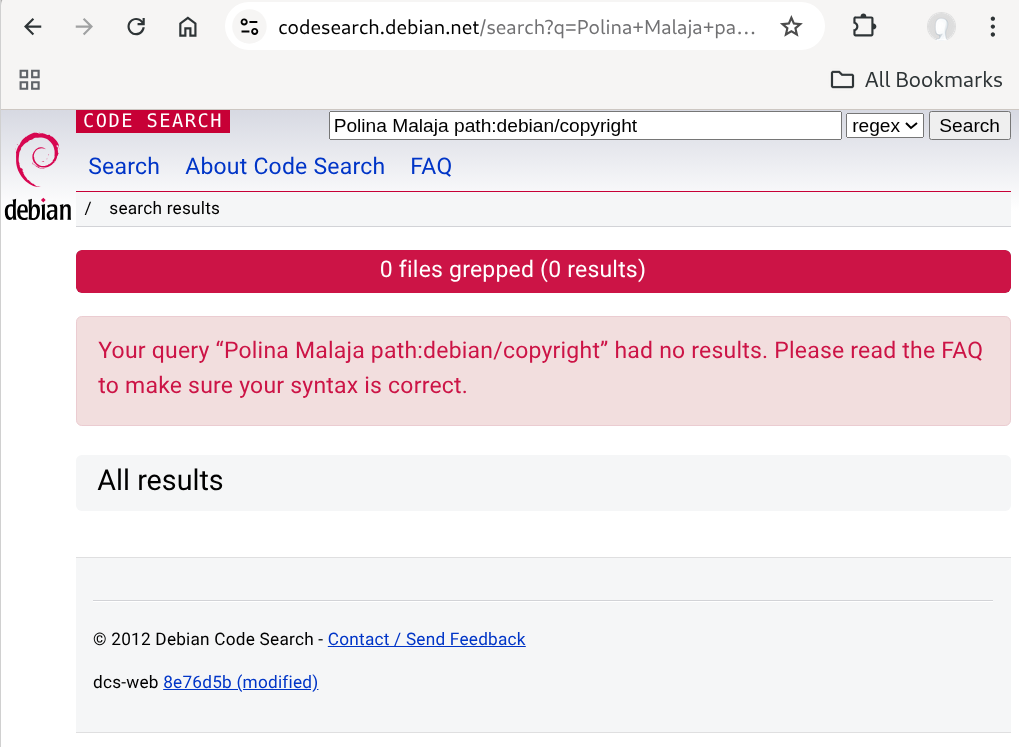Reload the current page
The image size is (1019, 747).
coord(136,27)
